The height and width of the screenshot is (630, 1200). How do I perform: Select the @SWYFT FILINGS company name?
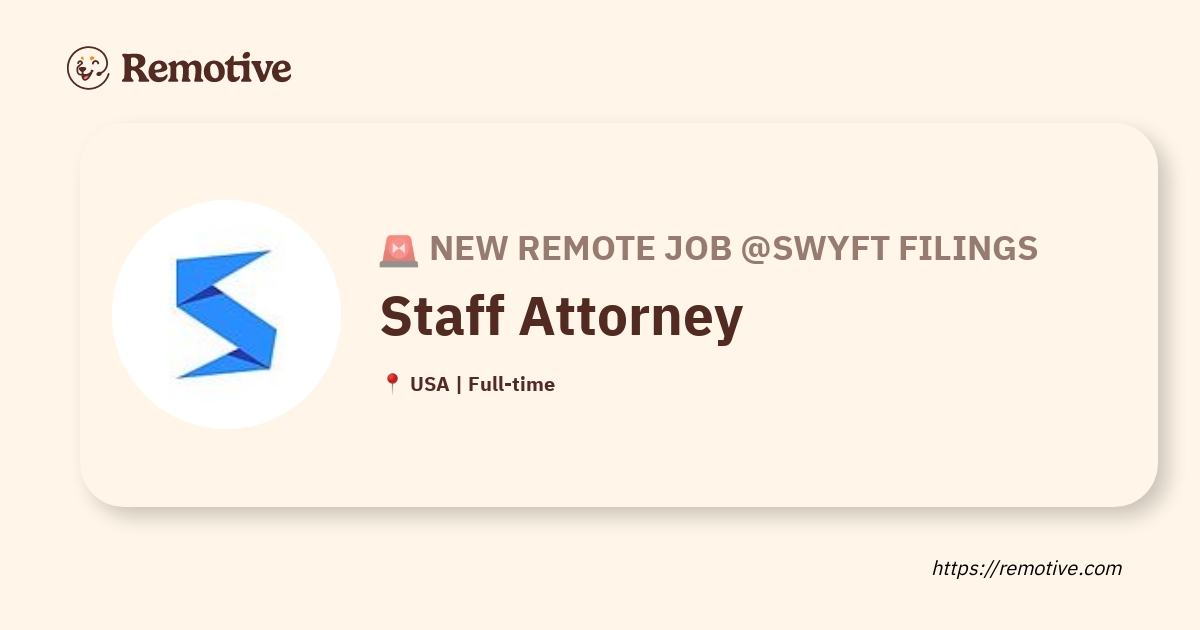point(888,249)
